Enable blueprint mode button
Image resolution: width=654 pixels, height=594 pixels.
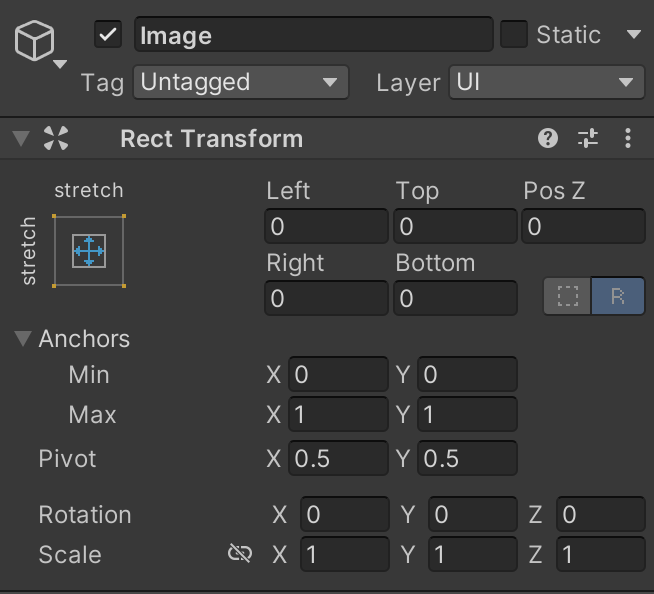click(567, 297)
